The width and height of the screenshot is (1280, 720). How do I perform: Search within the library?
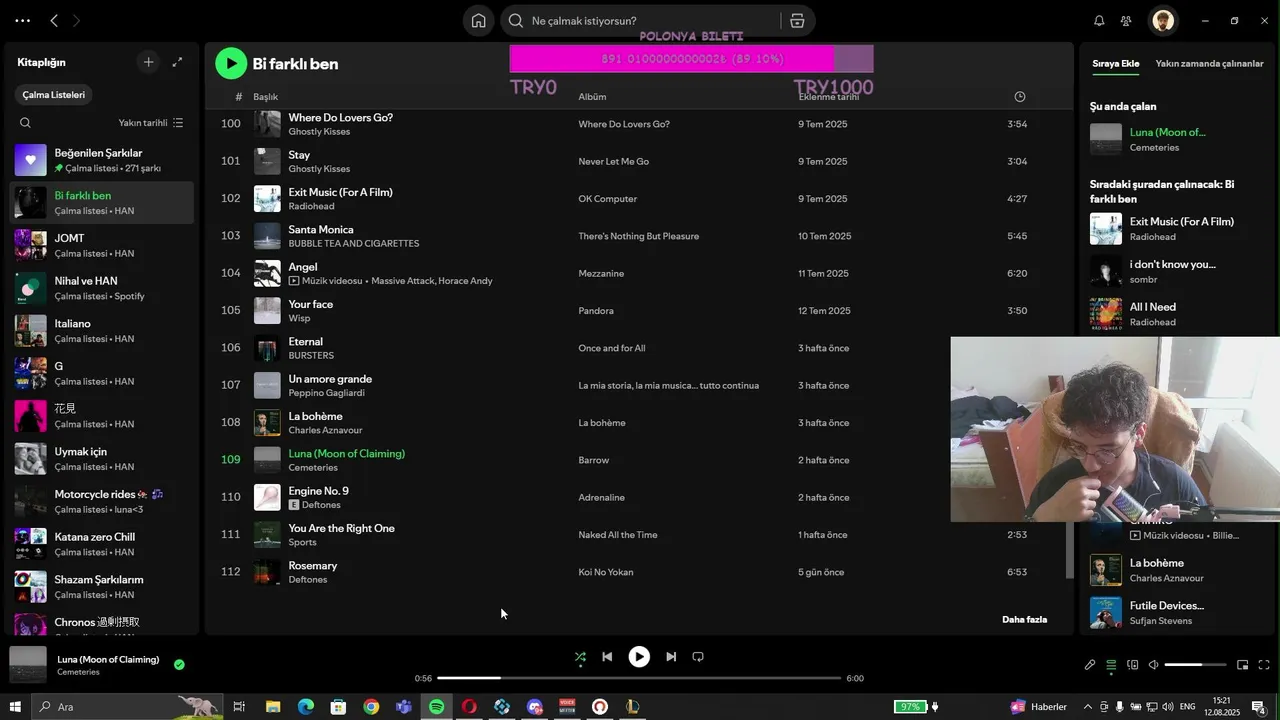(x=26, y=123)
